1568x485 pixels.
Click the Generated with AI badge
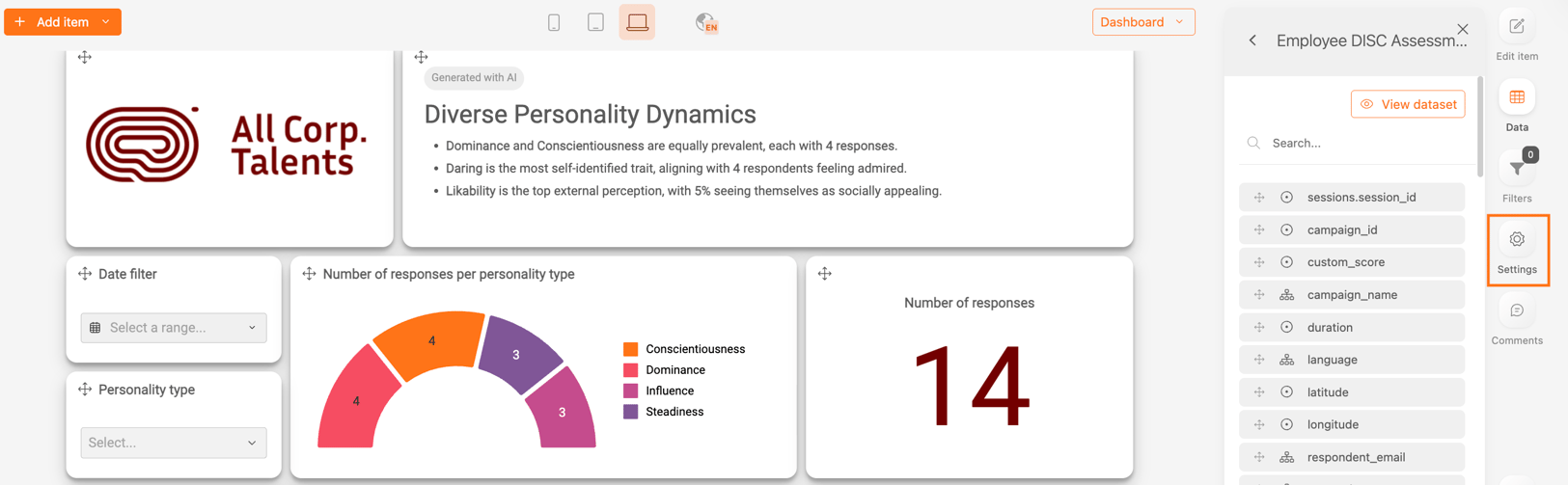pyautogui.click(x=474, y=78)
